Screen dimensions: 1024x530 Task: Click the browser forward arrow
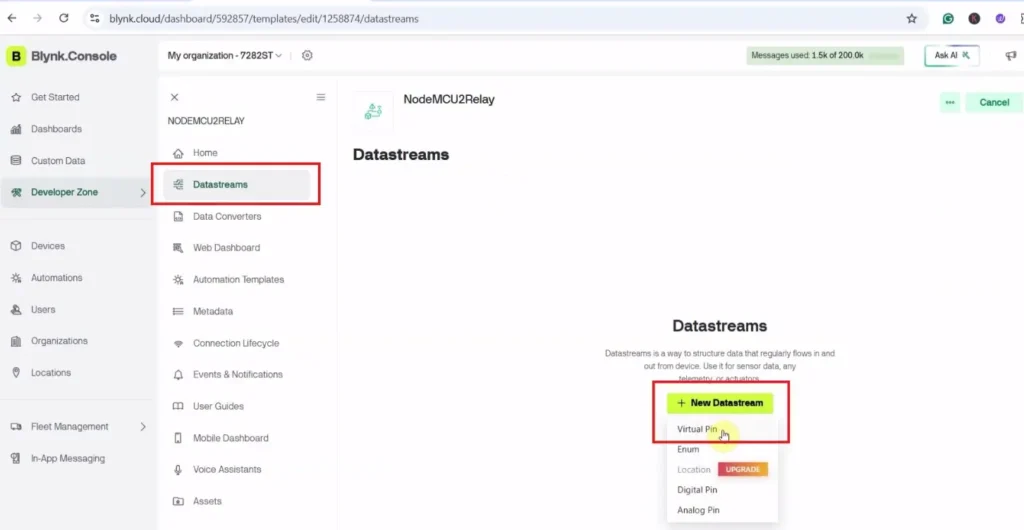point(37,18)
